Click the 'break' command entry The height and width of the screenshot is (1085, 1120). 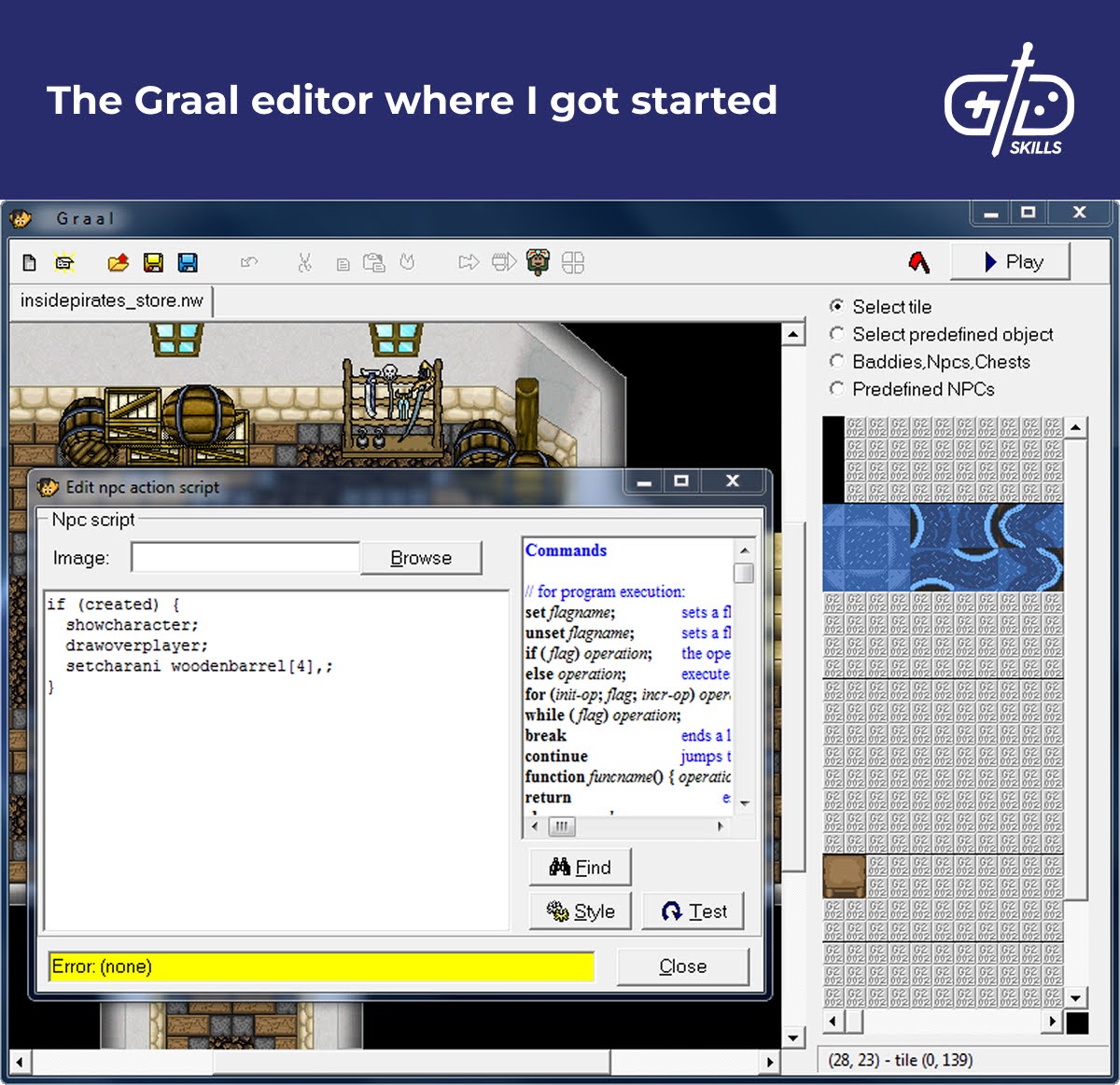[x=545, y=736]
